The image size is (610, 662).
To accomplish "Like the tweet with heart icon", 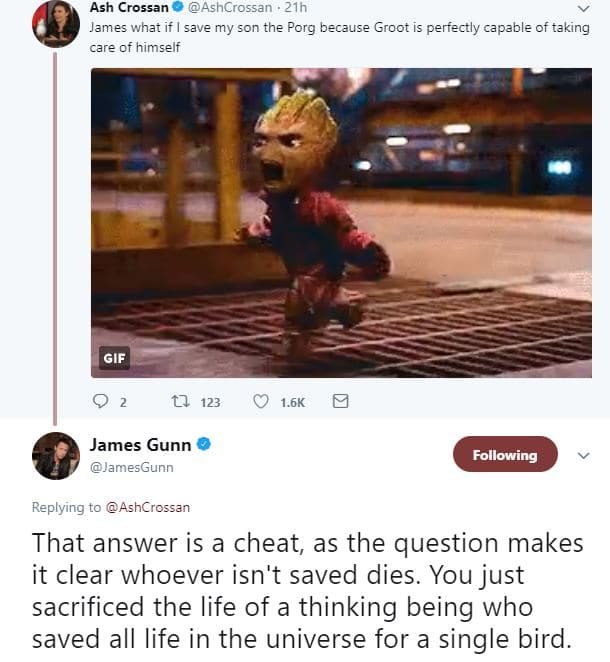I will (260, 402).
